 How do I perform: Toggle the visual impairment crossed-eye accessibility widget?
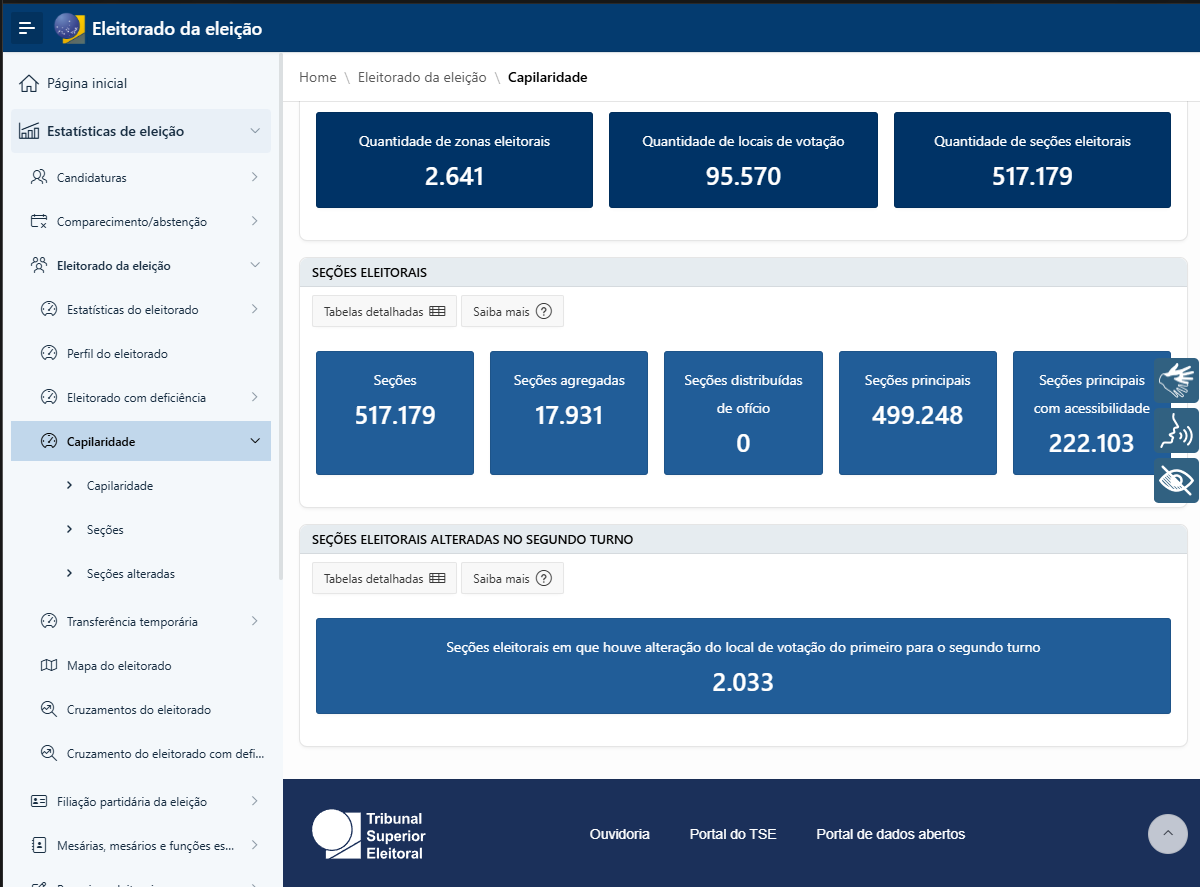click(x=1176, y=480)
